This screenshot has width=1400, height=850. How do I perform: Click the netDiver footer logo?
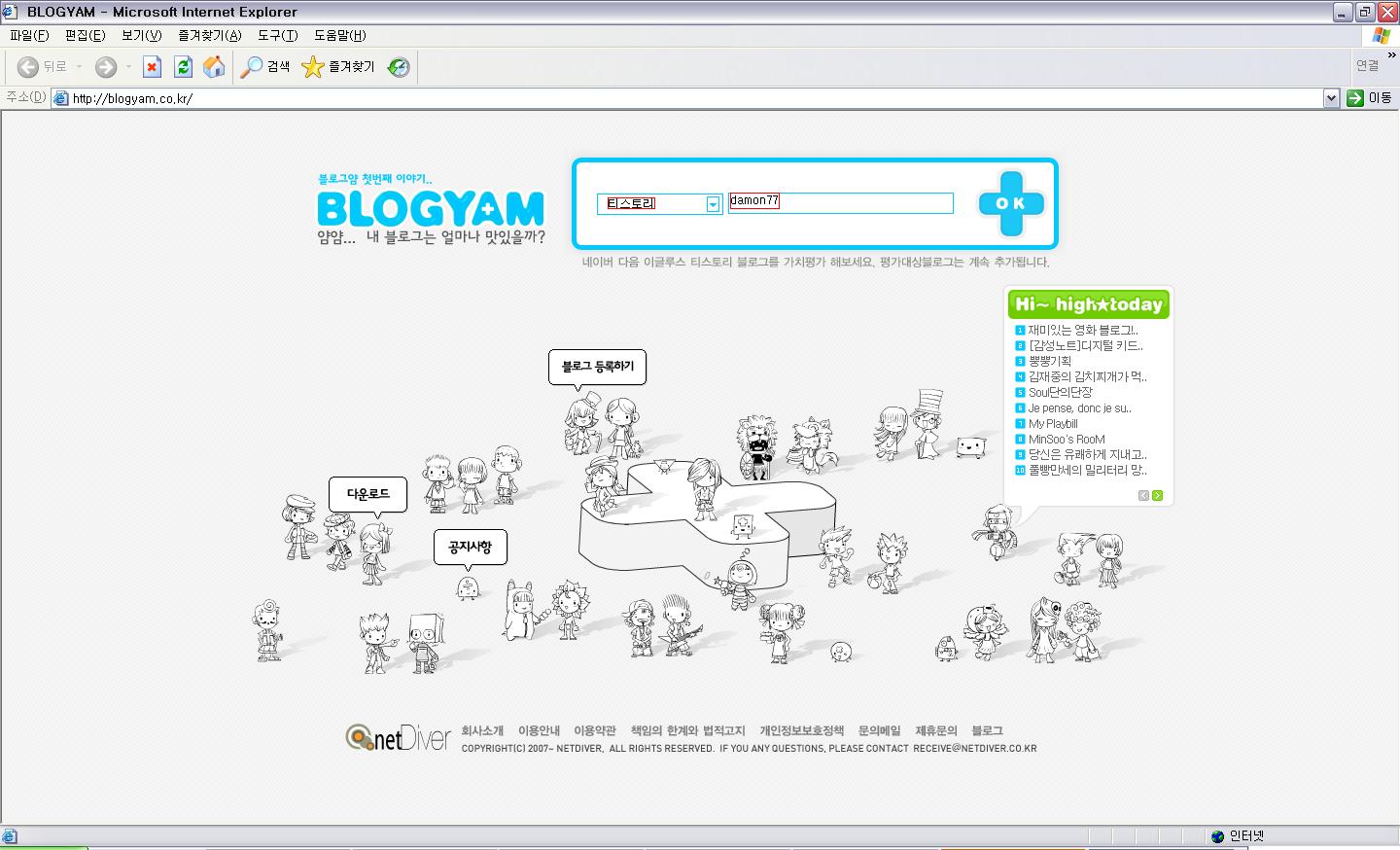[x=399, y=738]
